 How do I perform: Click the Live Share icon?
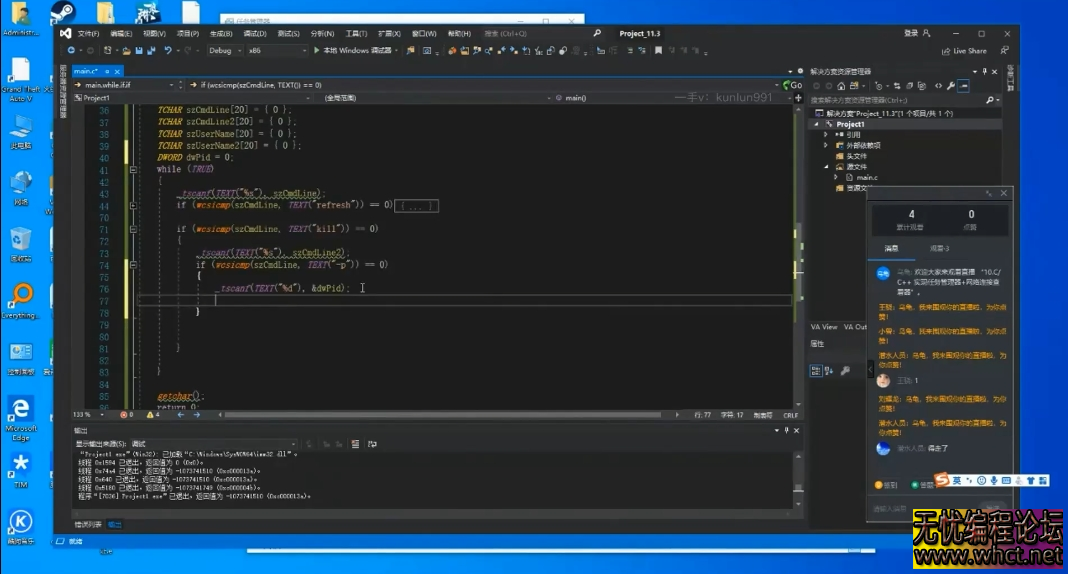coord(946,51)
